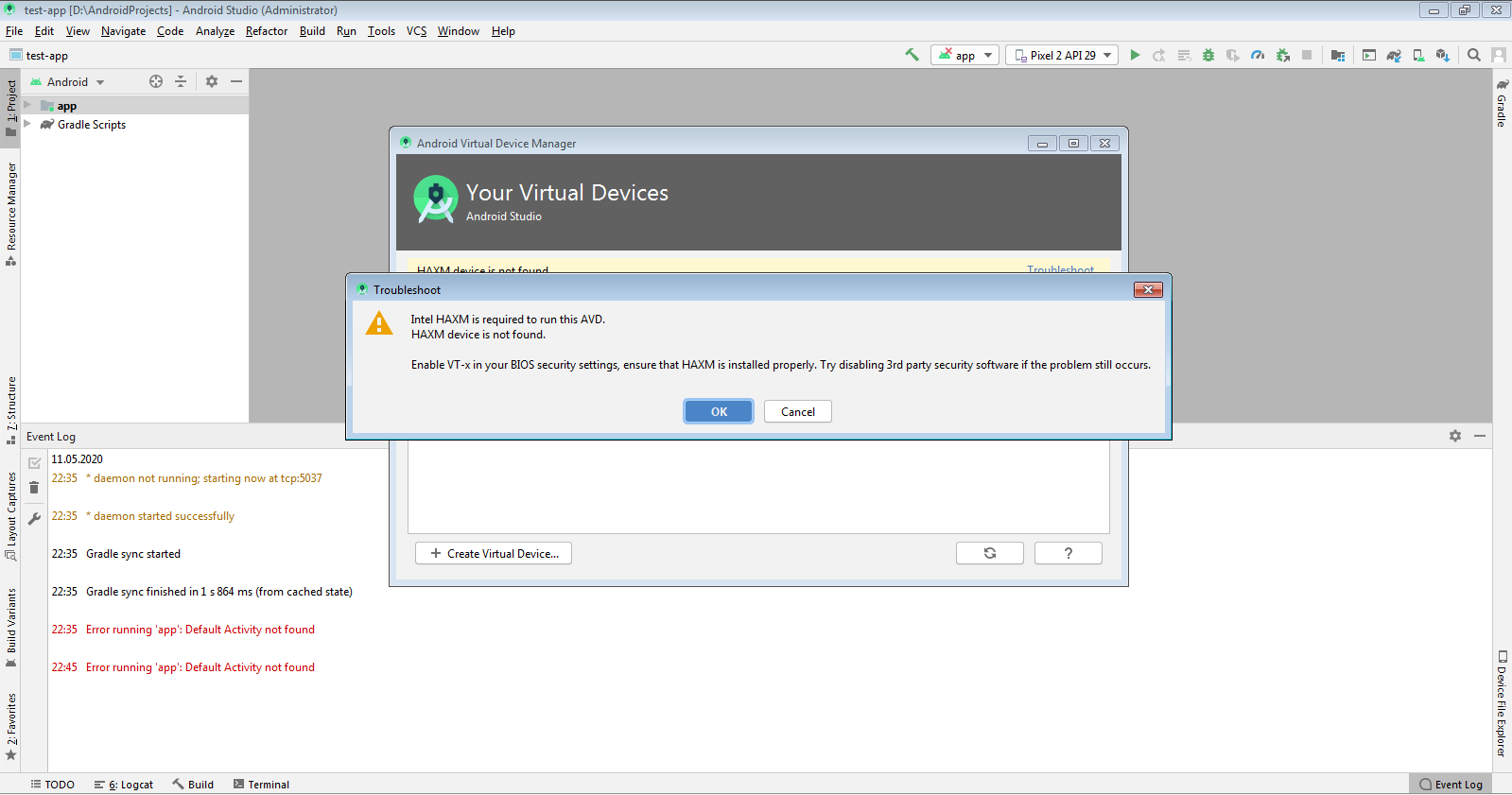This screenshot has height=795, width=1512.
Task: Toggle the Project tool window tab
Action: coord(10,107)
